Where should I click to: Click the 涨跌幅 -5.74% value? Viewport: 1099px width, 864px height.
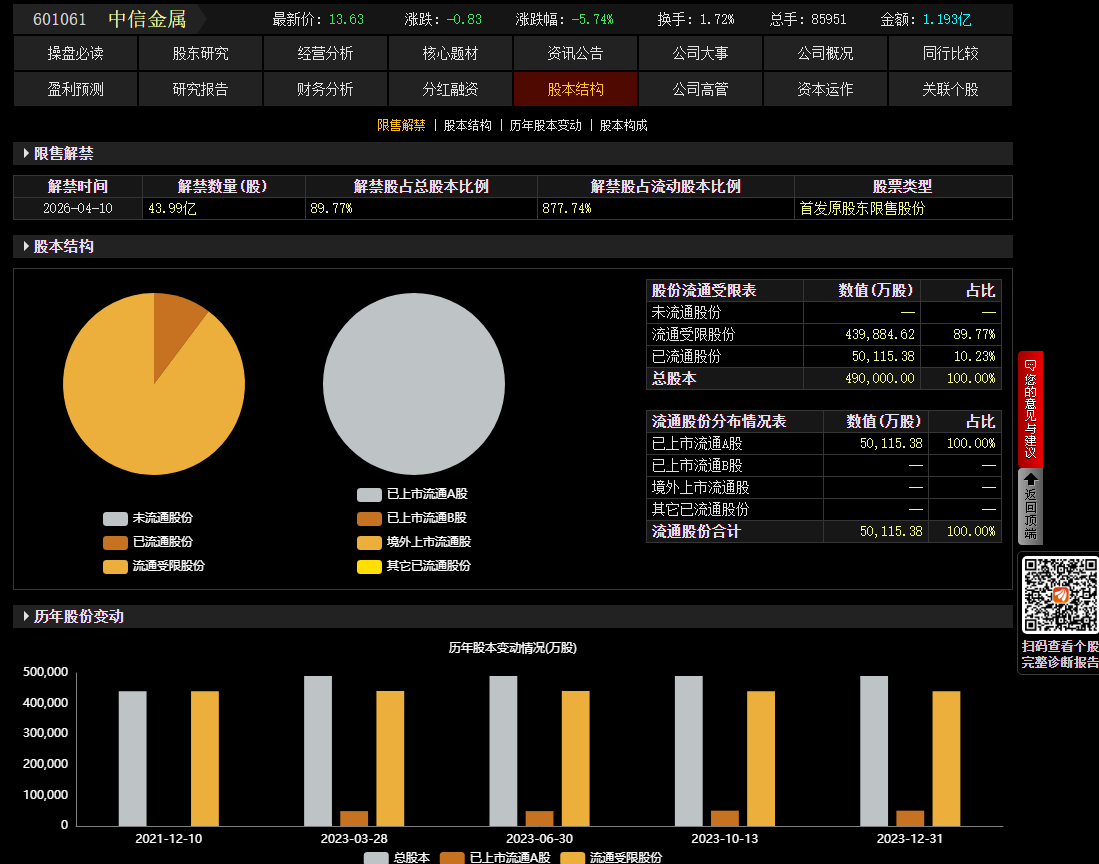592,20
